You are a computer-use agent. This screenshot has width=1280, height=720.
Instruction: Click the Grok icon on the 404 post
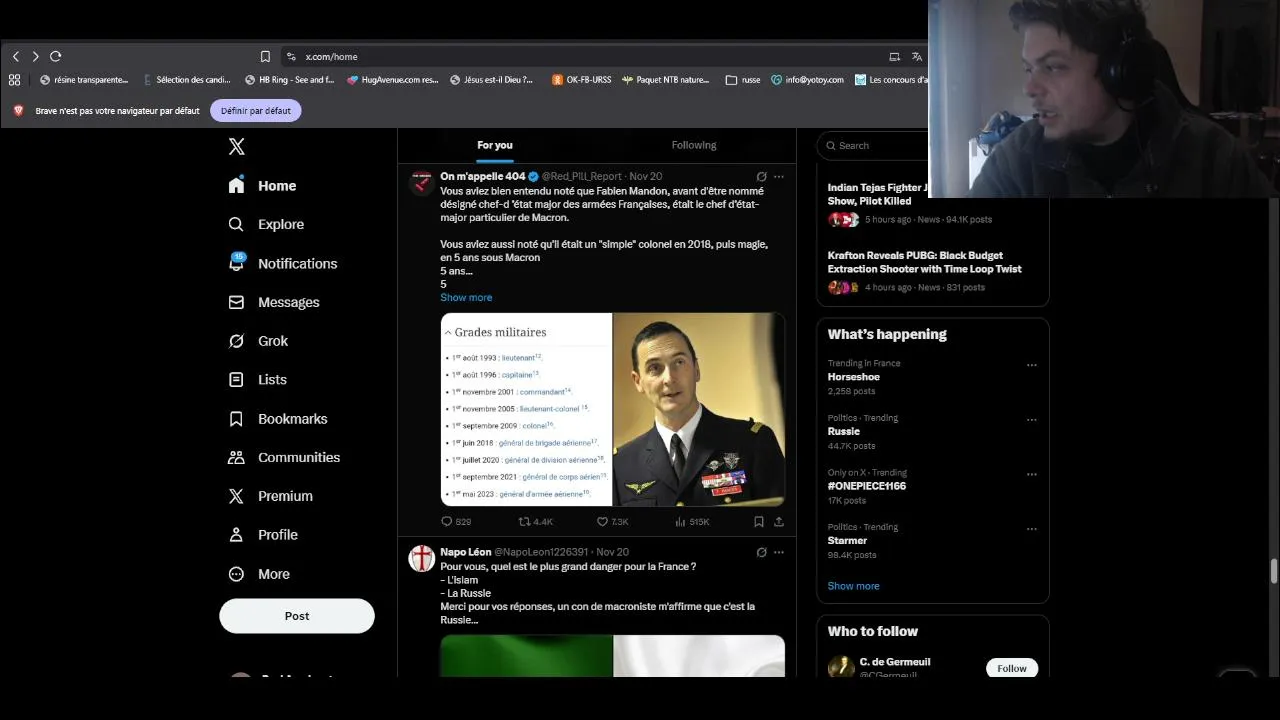761,177
